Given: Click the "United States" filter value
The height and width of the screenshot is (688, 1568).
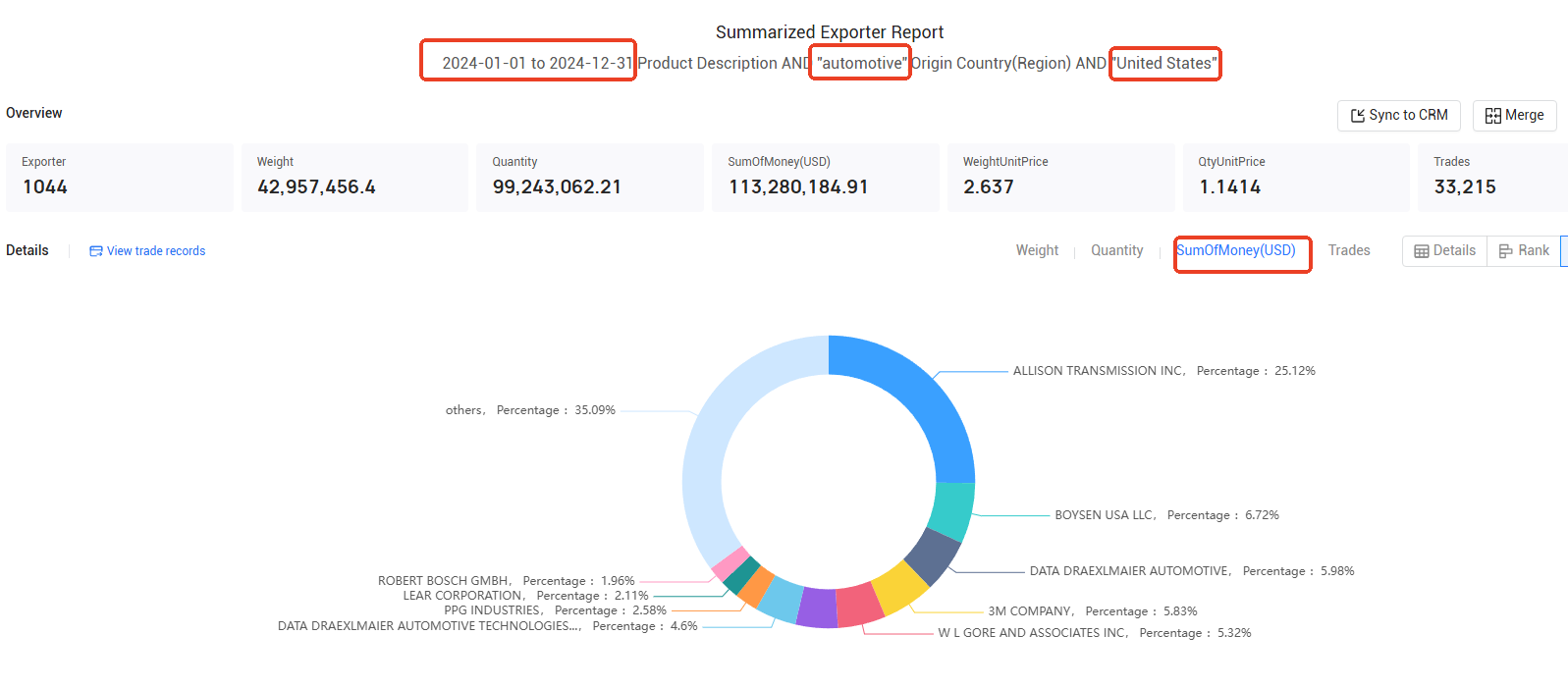Looking at the screenshot, I should (1165, 63).
